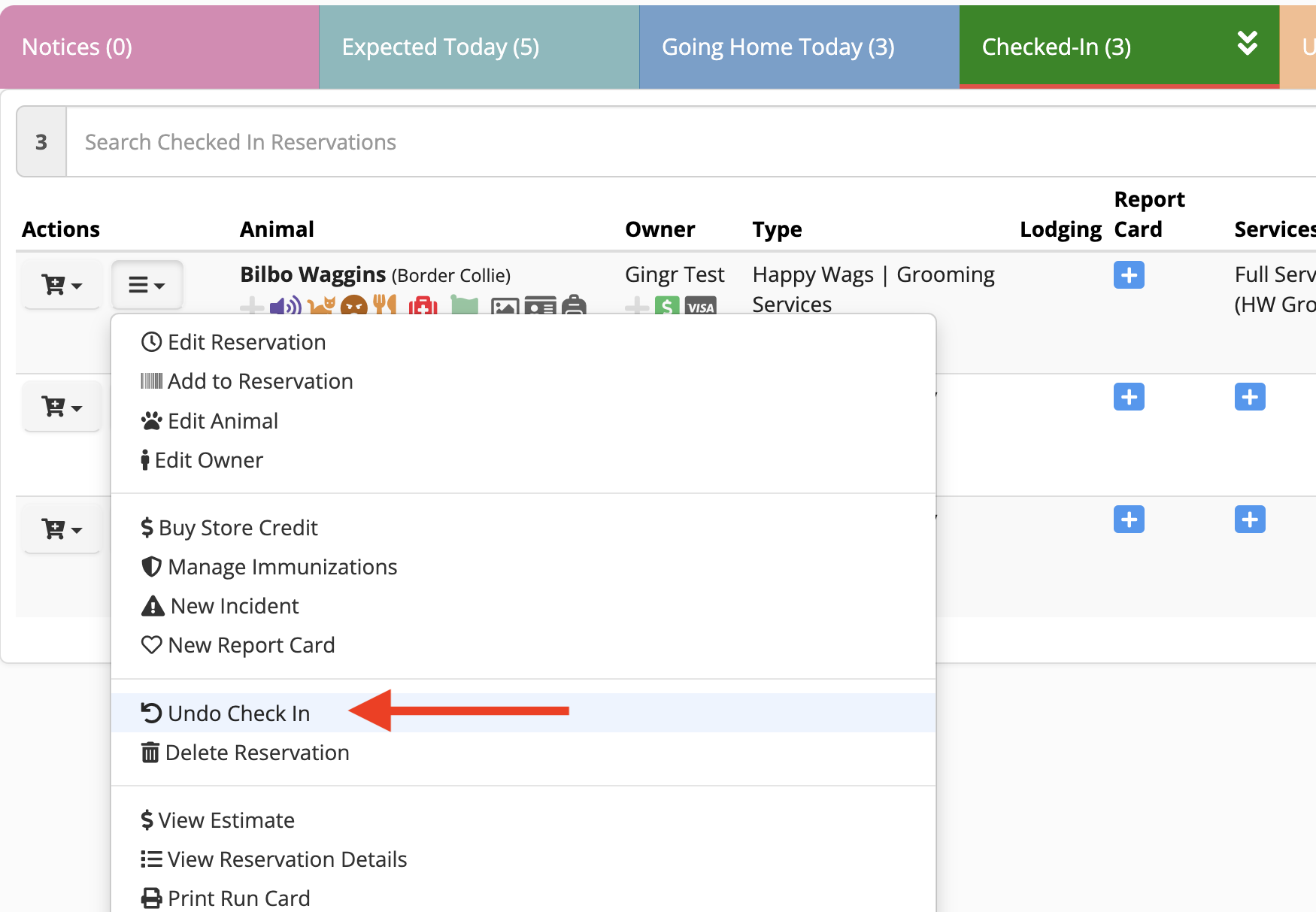The width and height of the screenshot is (1316, 912).
Task: Click the ID card icon for Bilbo Waggins
Action: click(541, 307)
